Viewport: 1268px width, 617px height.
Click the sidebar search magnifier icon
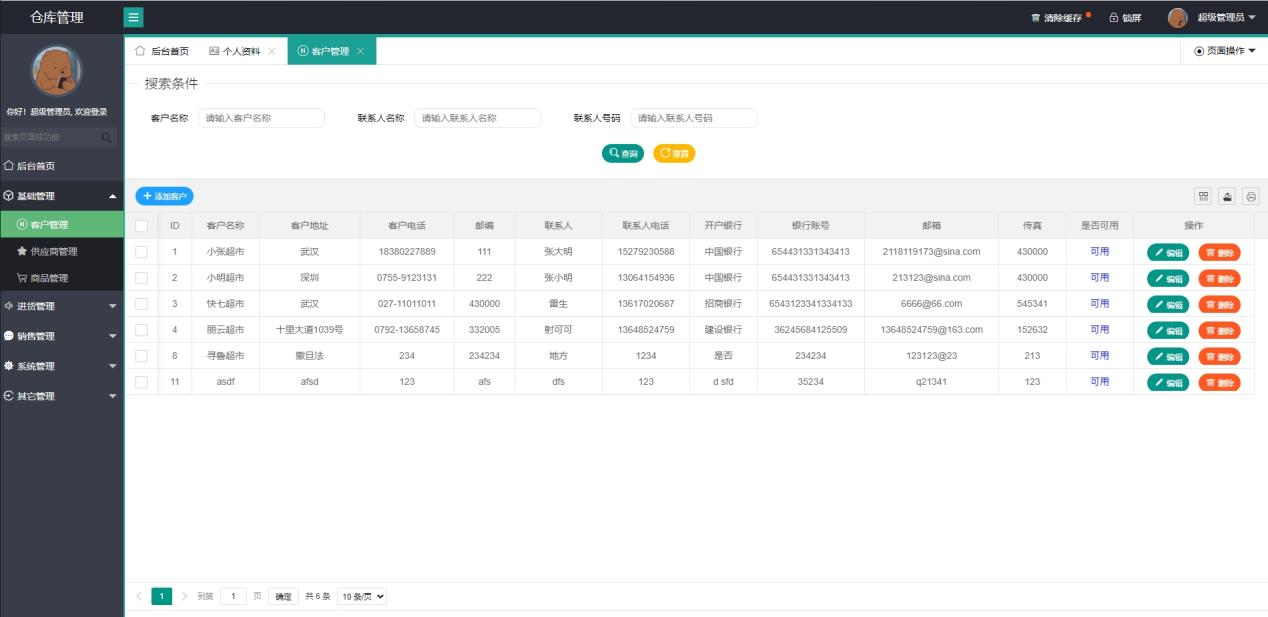(x=106, y=137)
